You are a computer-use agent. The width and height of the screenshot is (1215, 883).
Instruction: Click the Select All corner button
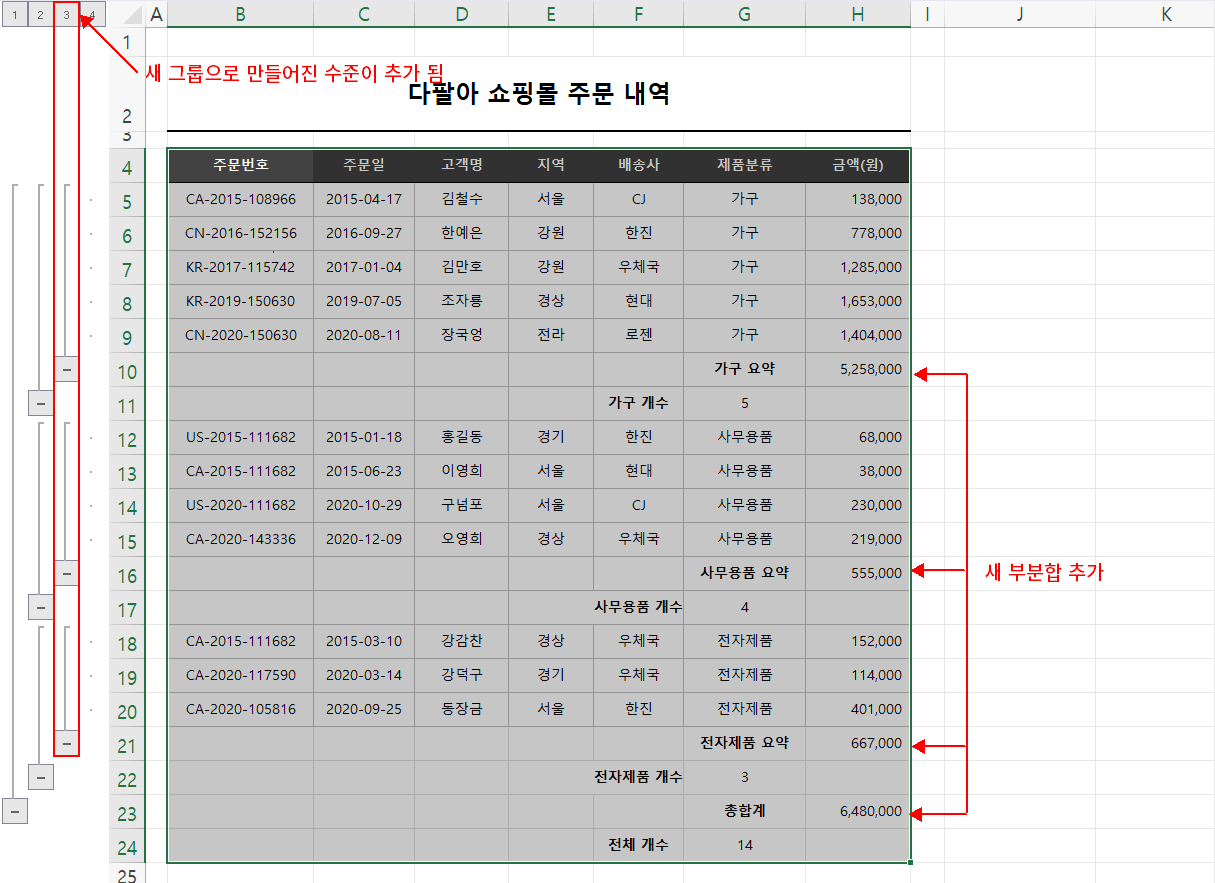click(x=130, y=13)
